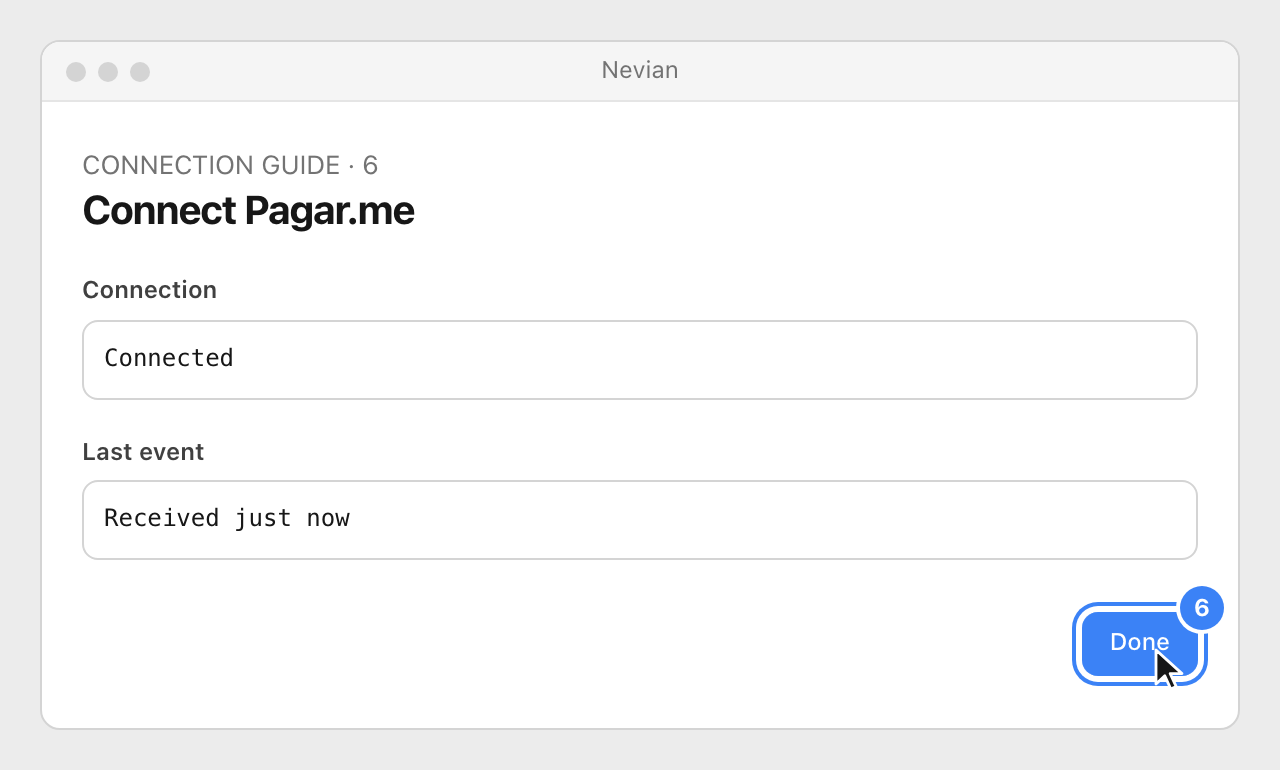Focus the Last event field
1280x770 pixels.
tap(640, 520)
